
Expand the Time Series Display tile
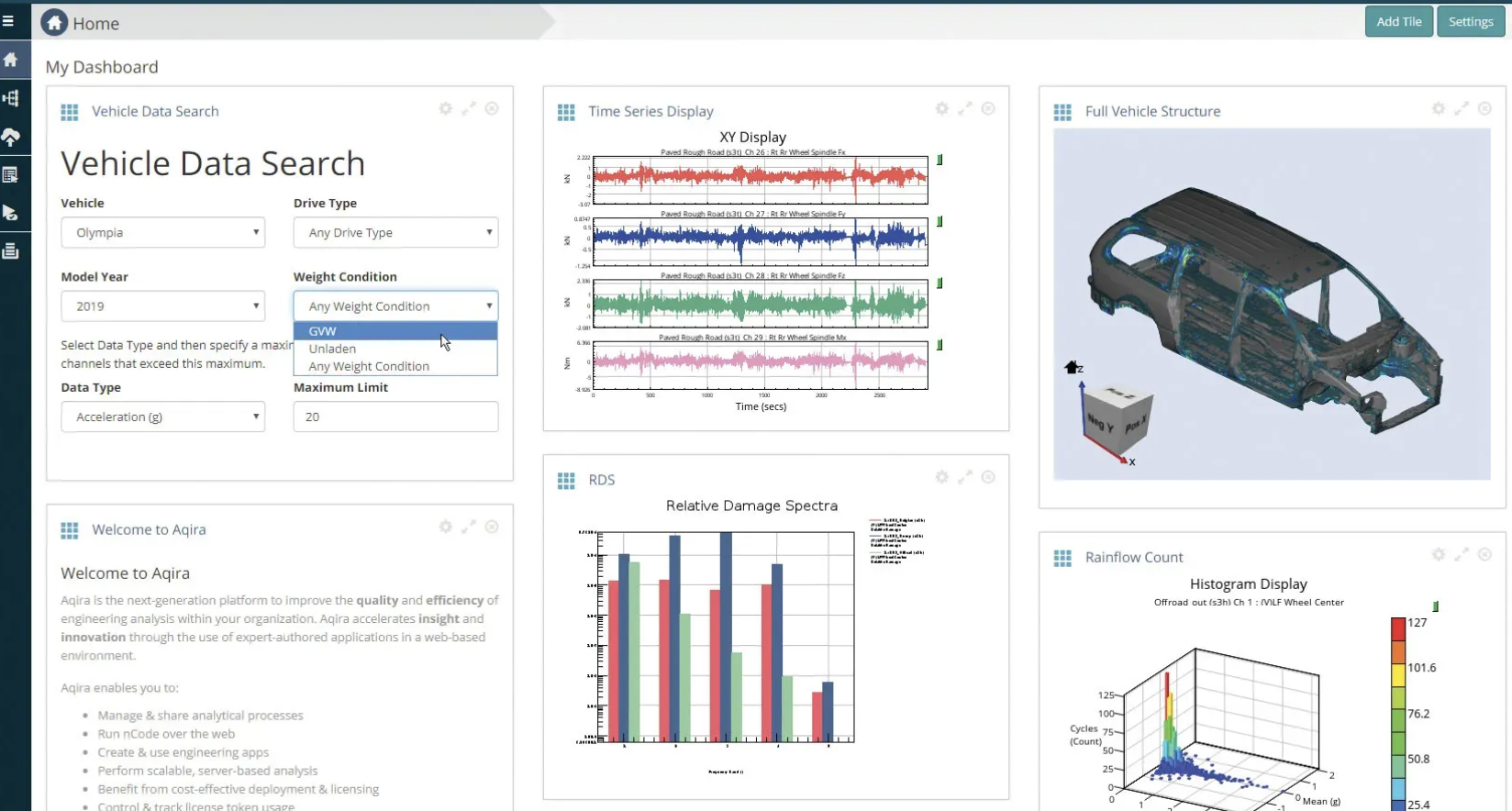[965, 108]
